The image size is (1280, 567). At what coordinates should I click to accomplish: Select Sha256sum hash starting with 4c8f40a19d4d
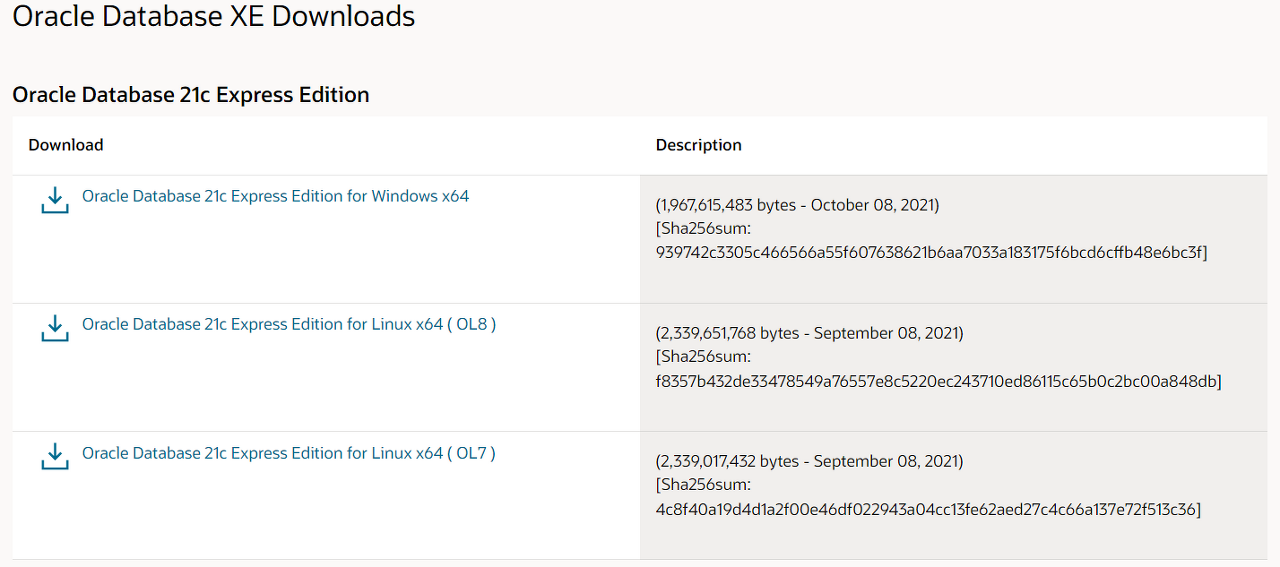tap(928, 510)
